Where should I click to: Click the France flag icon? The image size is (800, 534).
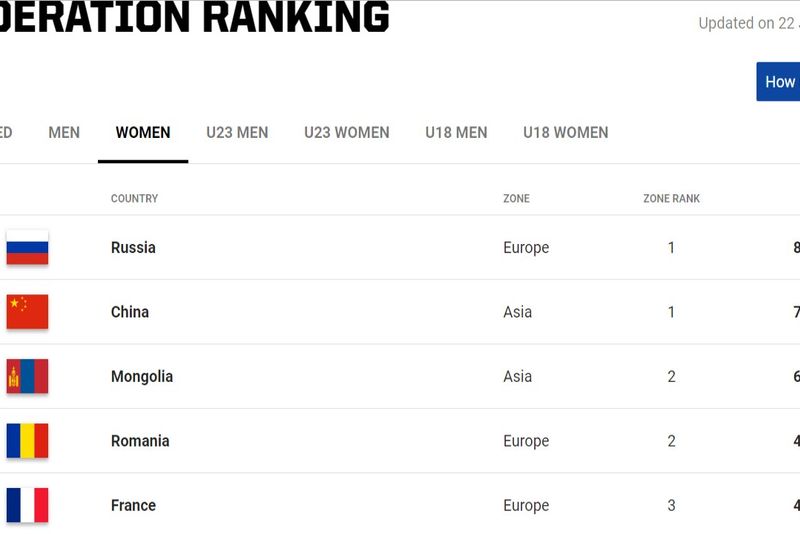click(27, 505)
